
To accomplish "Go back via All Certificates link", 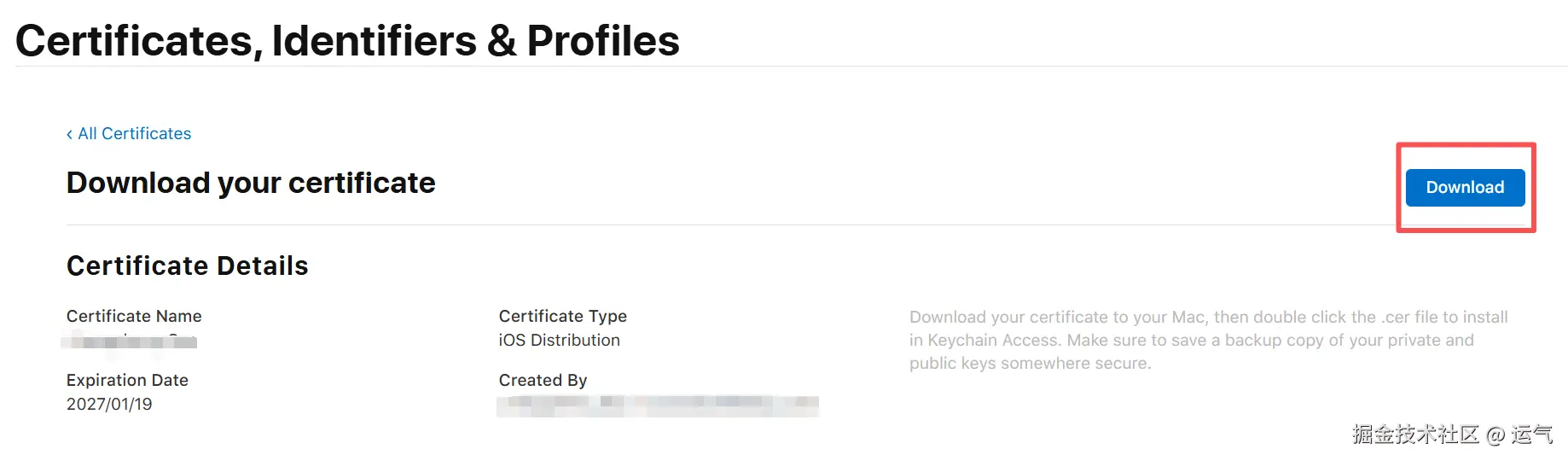I will 134,134.
